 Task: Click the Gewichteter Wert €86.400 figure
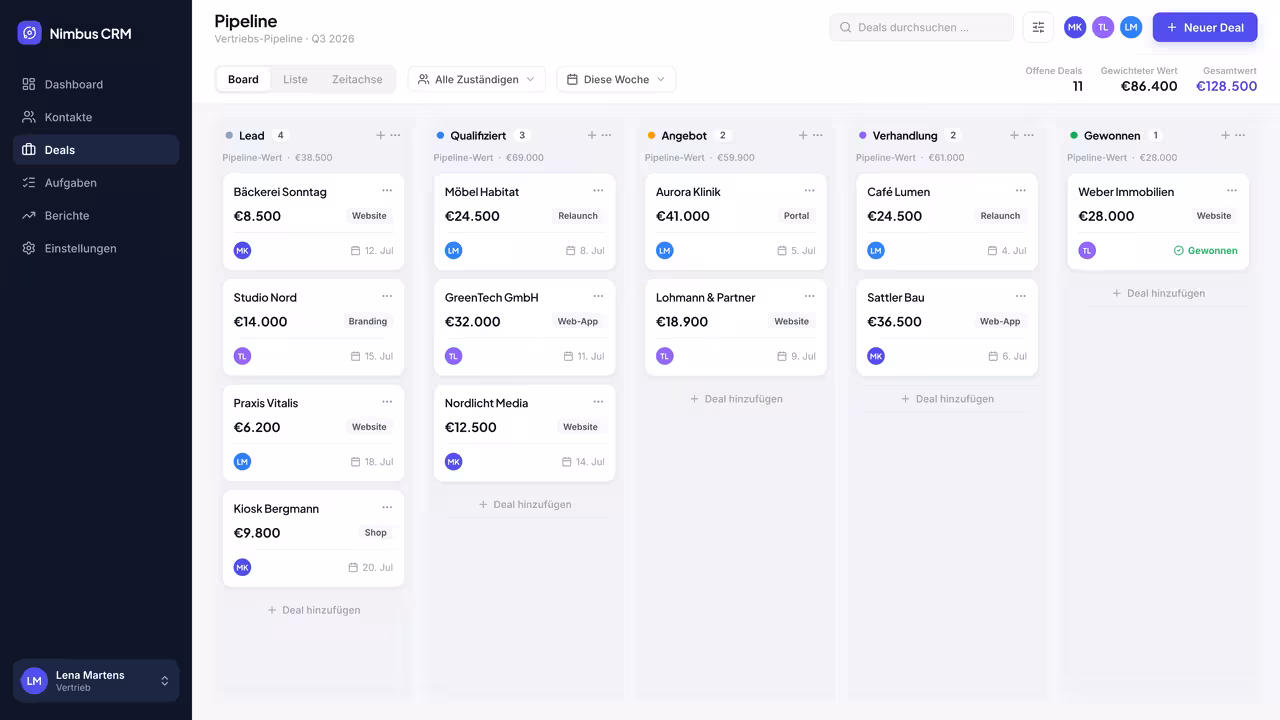pyautogui.click(x=1149, y=86)
